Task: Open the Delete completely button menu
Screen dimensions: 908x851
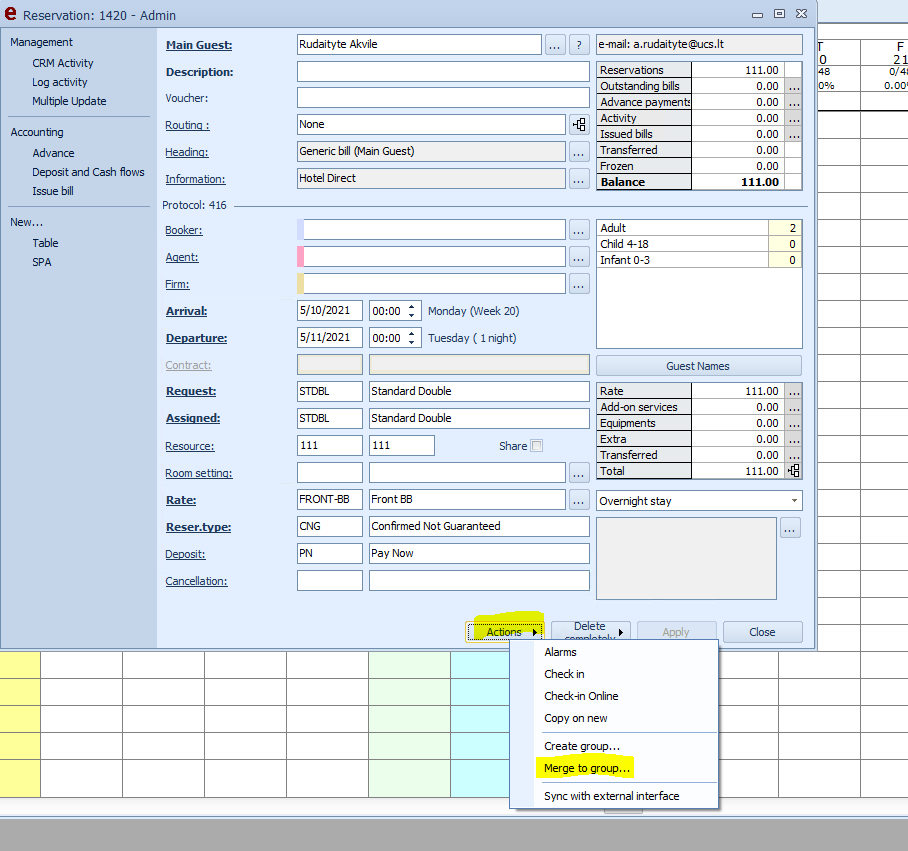Action: click(591, 632)
